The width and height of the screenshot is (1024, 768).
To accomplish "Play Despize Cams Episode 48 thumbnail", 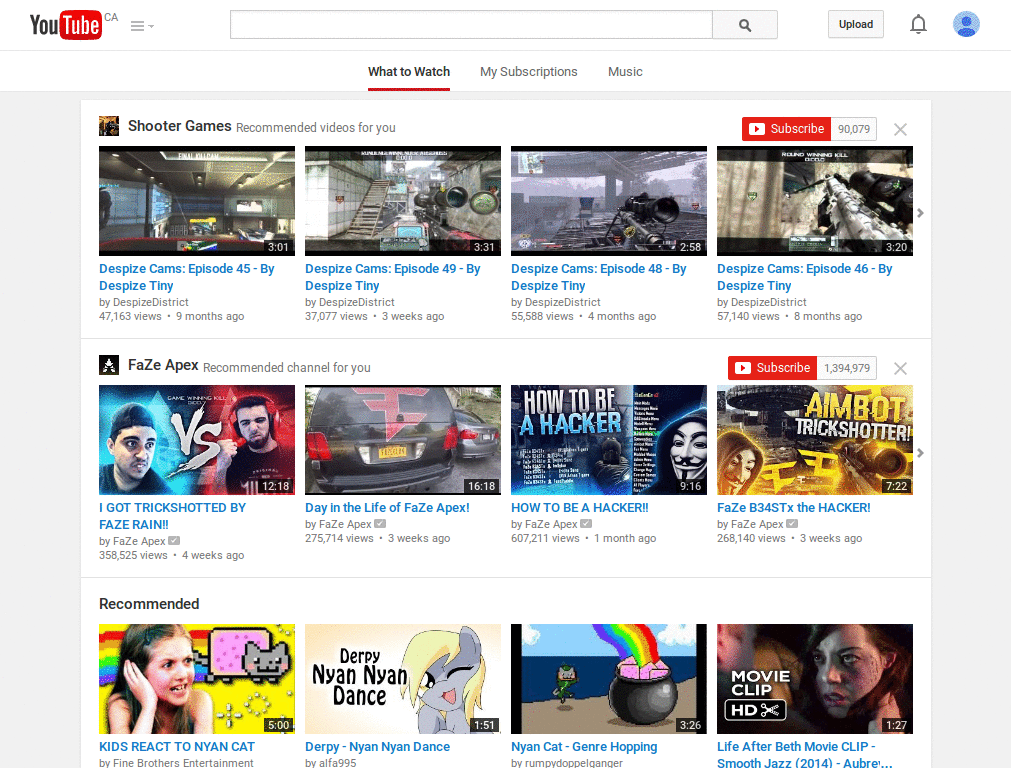I will click(x=609, y=200).
